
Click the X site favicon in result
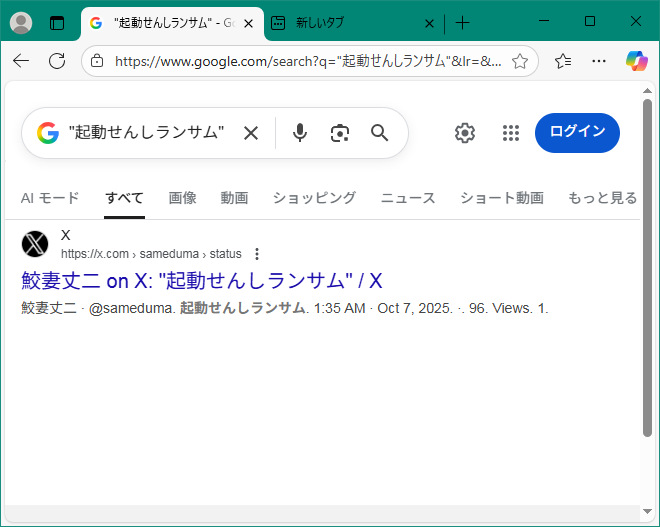click(x=35, y=244)
